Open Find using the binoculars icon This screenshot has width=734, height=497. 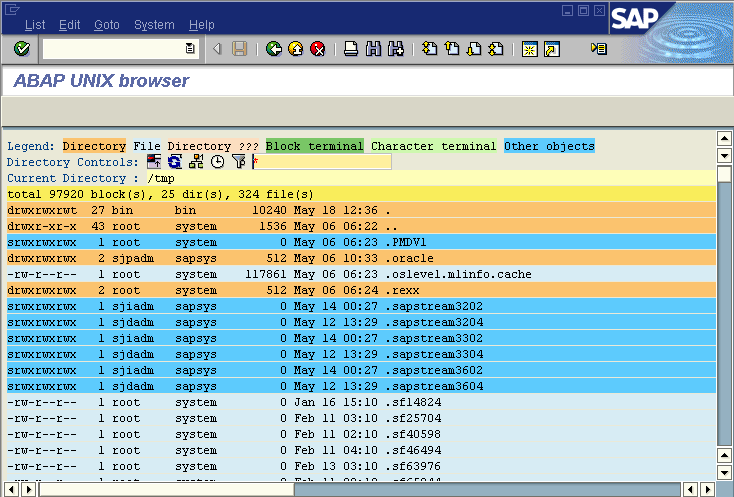point(373,49)
